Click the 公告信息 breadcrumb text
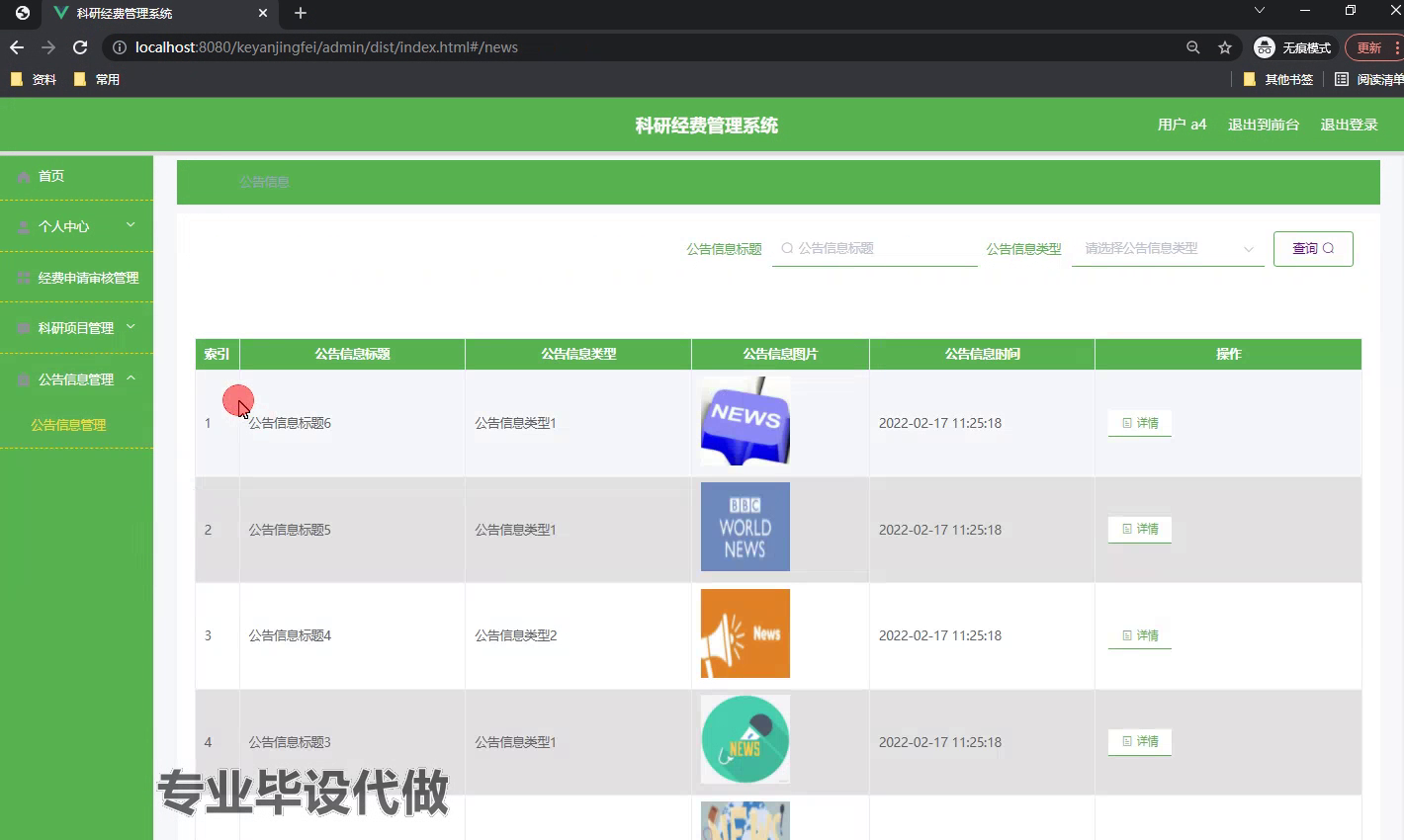The width and height of the screenshot is (1404, 840). click(x=264, y=182)
